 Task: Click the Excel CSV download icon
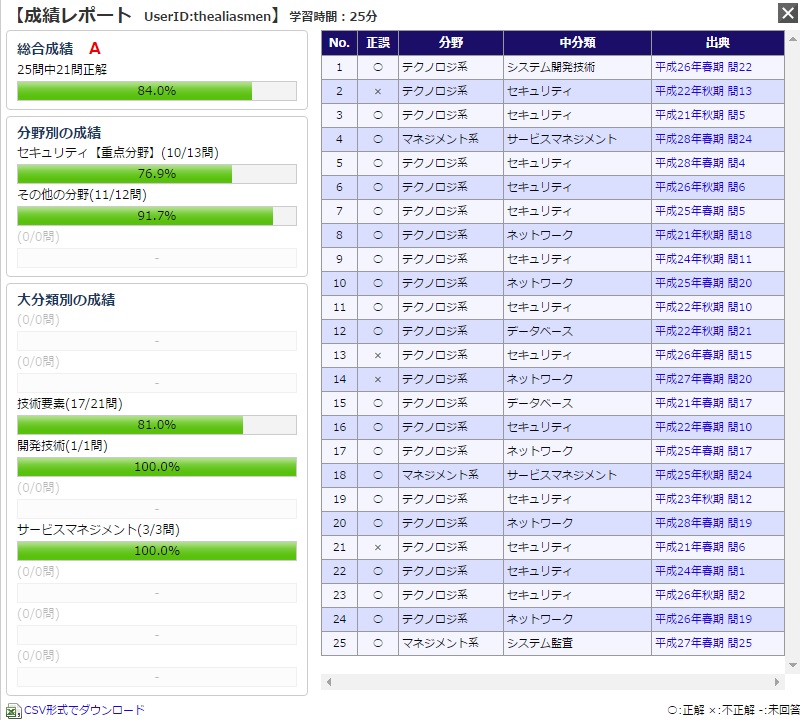(13, 711)
